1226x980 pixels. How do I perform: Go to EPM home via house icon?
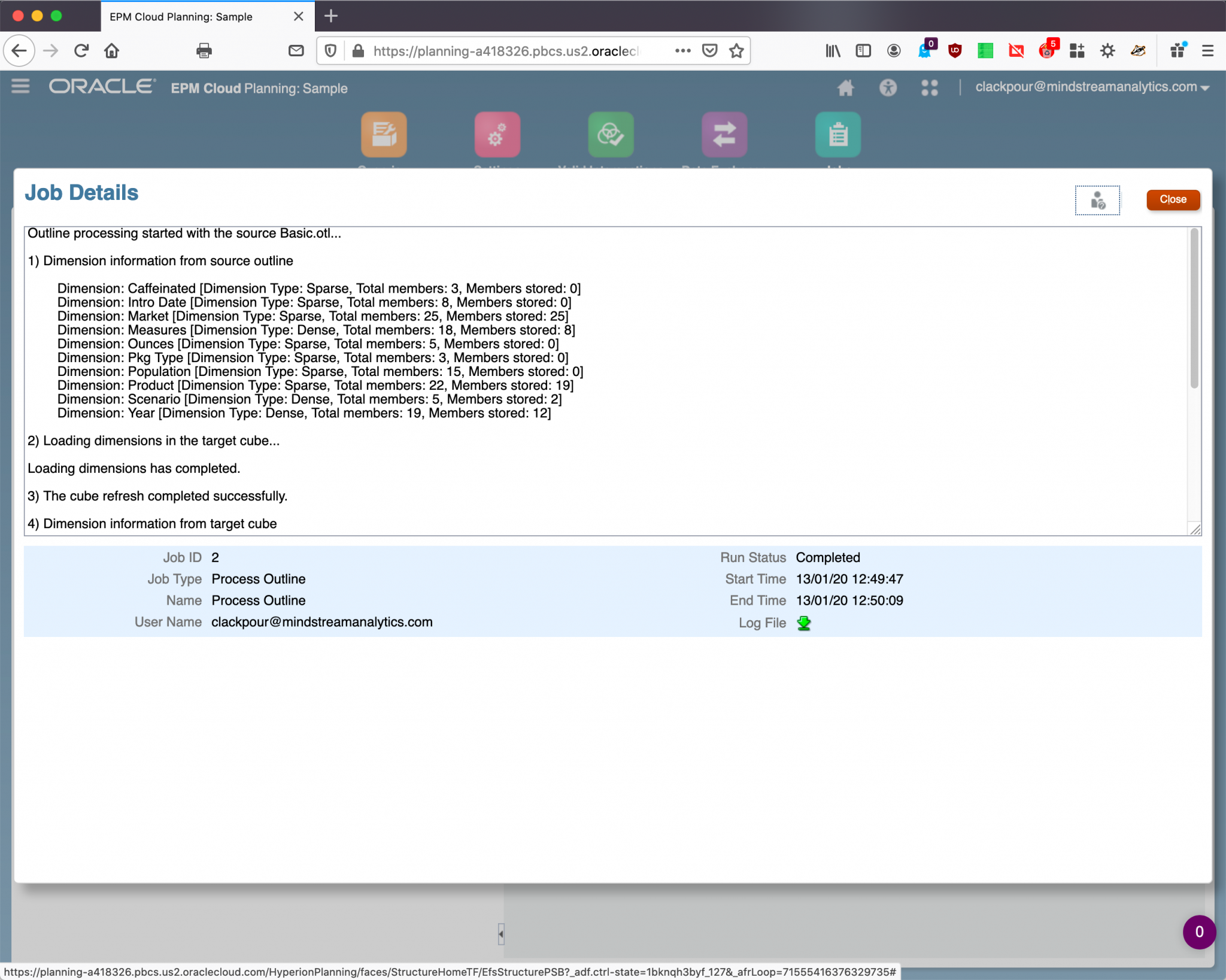845,88
